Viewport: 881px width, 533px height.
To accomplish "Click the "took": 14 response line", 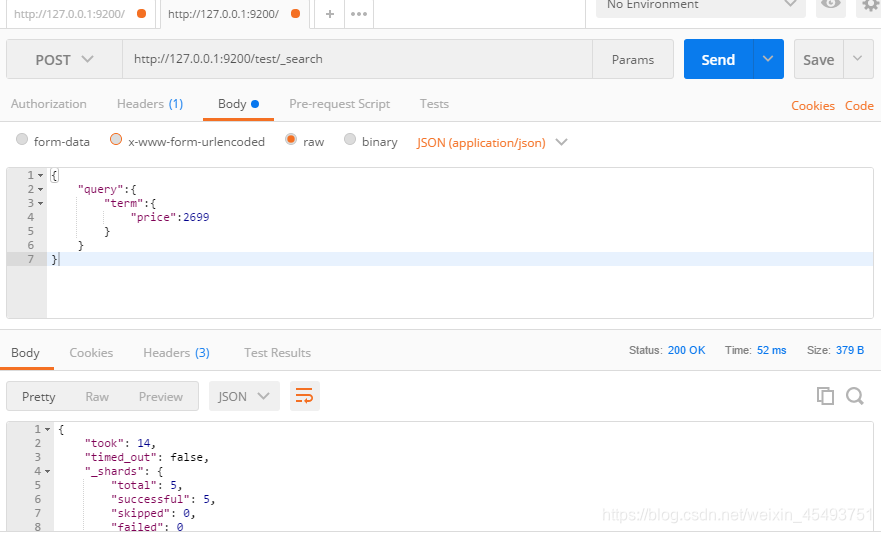I will [120, 444].
